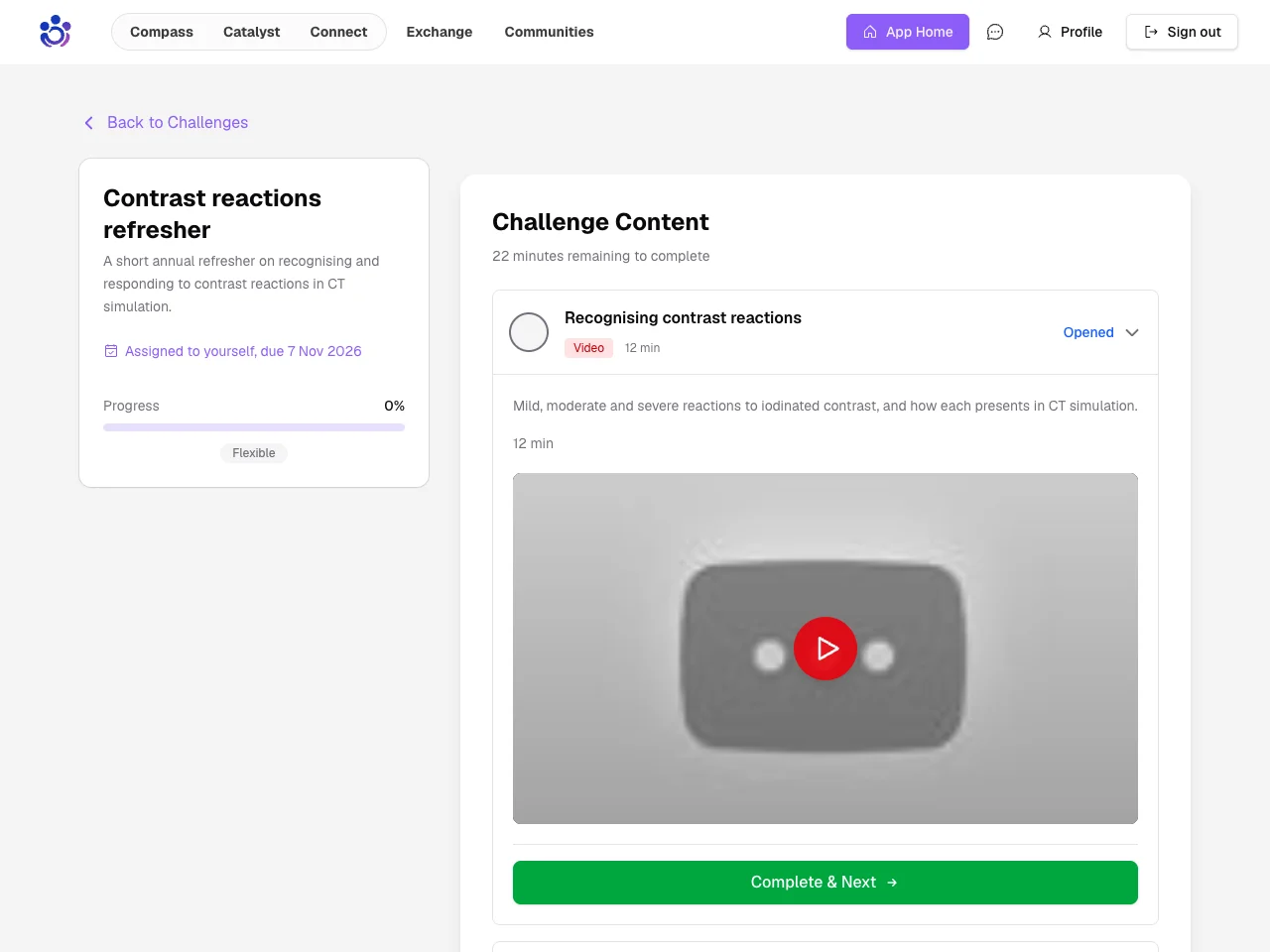Image resolution: width=1270 pixels, height=952 pixels.
Task: Switch to the Catalyst tab
Action: 252,32
